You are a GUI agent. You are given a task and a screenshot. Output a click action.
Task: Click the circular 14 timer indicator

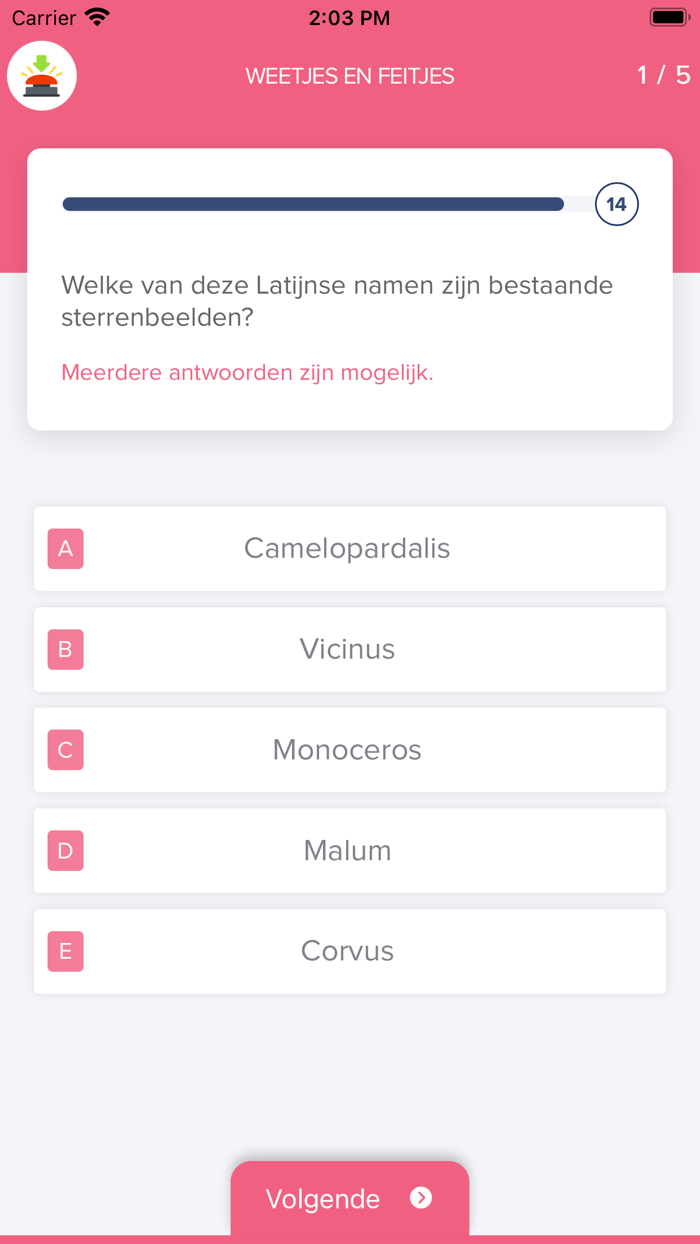pos(617,203)
